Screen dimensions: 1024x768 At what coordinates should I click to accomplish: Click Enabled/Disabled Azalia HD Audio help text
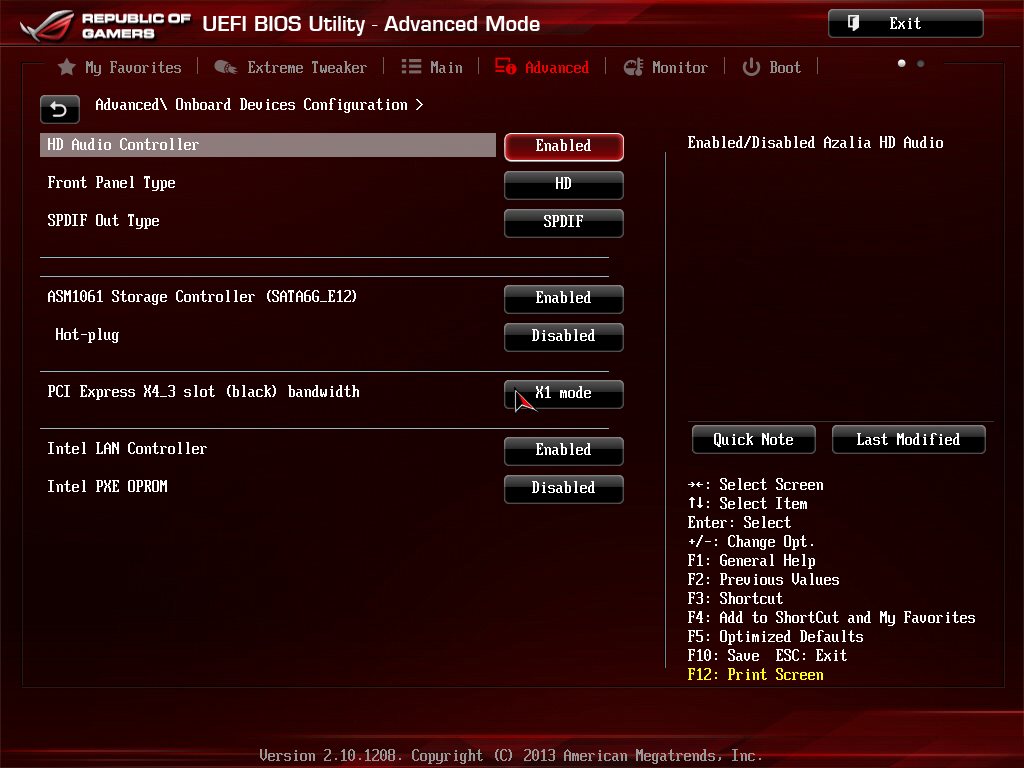(816, 142)
